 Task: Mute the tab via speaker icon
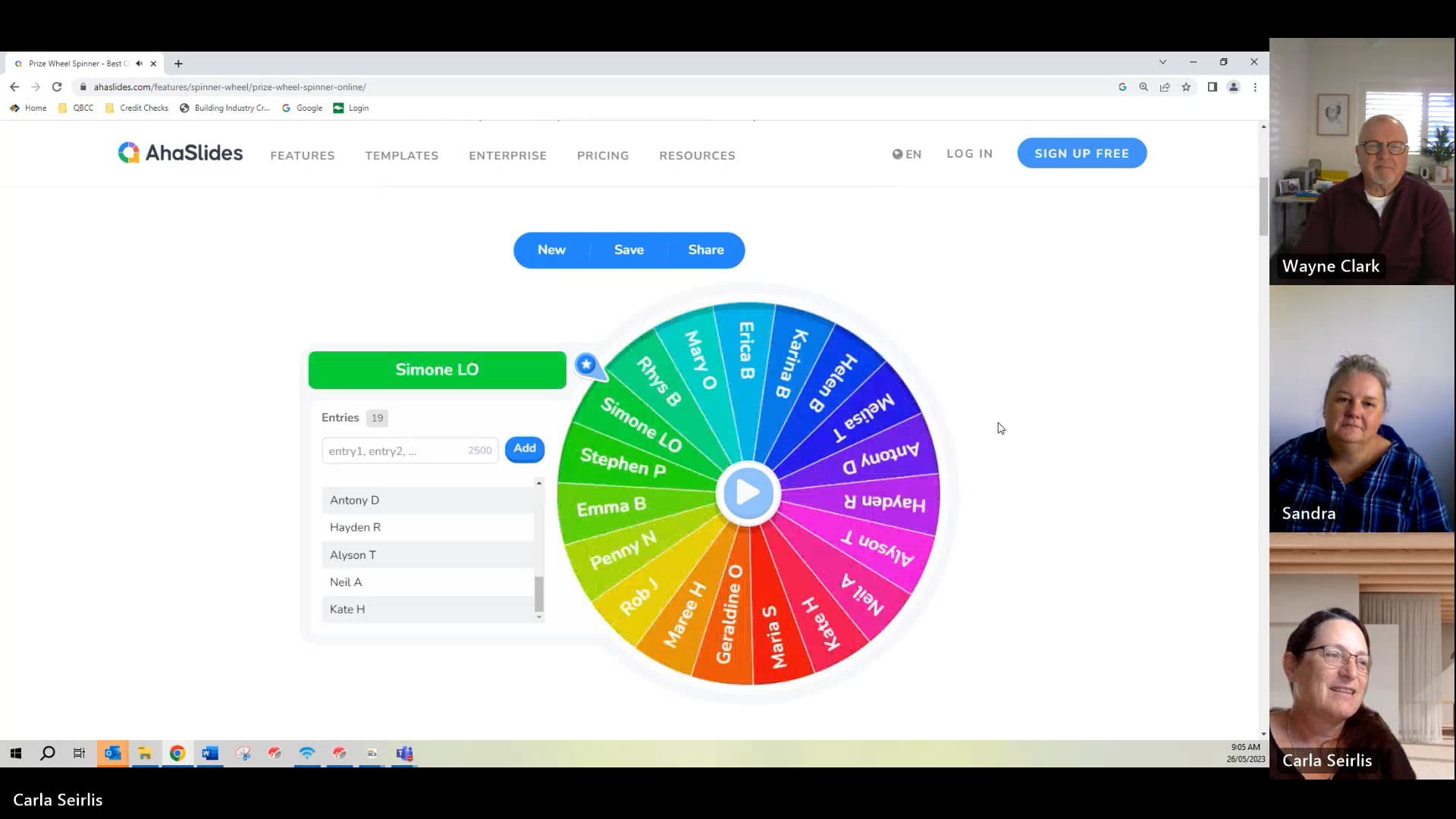coord(139,64)
